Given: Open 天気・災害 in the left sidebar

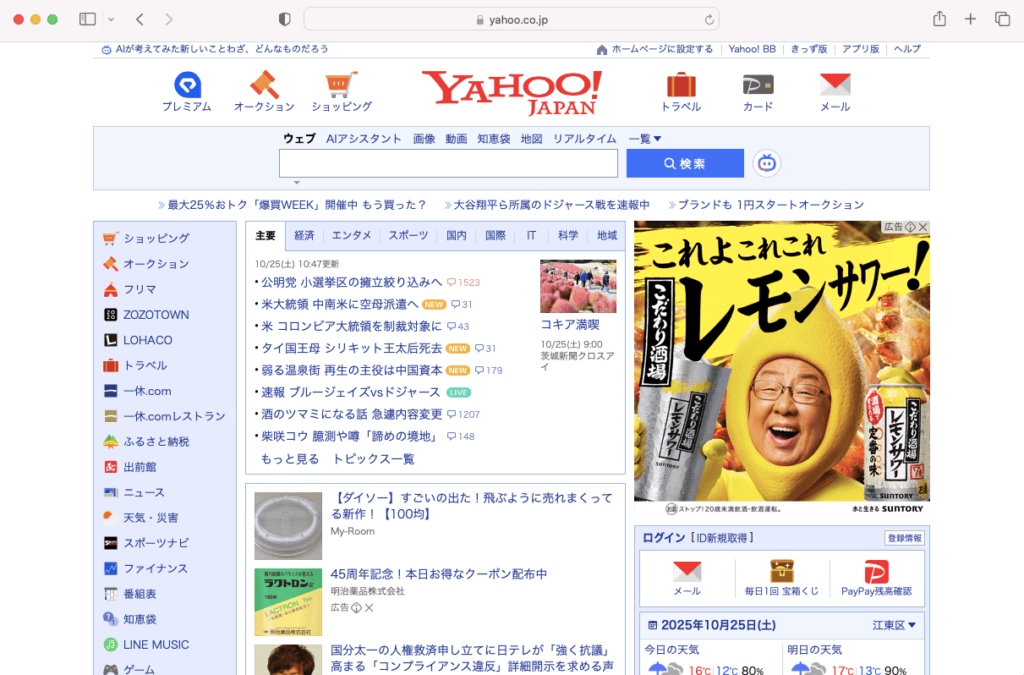Looking at the screenshot, I should click(151, 518).
